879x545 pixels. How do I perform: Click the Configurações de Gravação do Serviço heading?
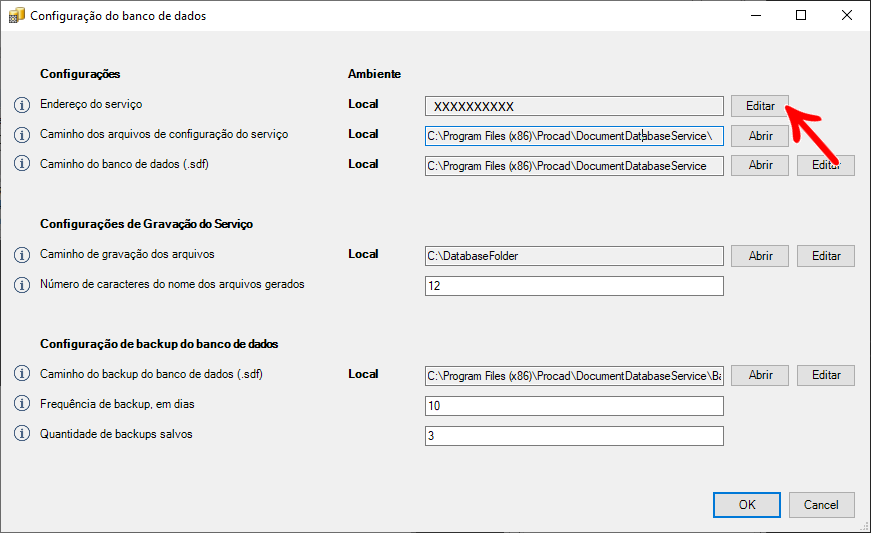click(146, 224)
